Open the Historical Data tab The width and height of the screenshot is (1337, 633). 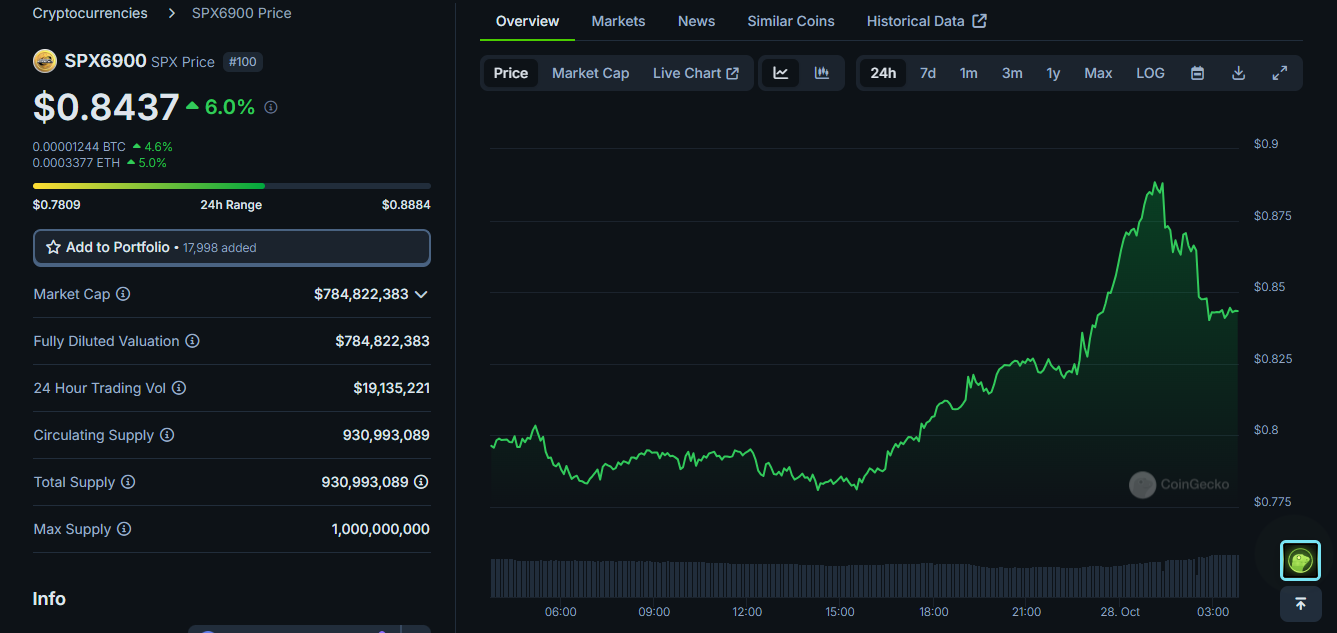pyautogui.click(x=917, y=20)
